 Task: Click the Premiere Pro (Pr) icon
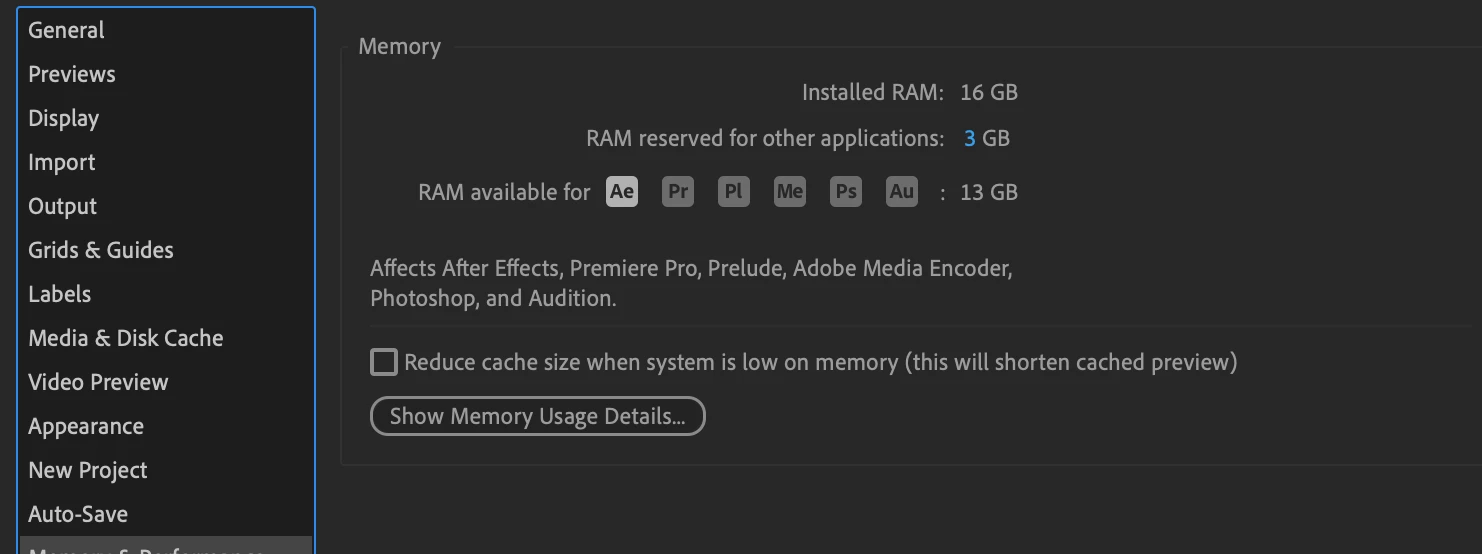click(x=678, y=191)
